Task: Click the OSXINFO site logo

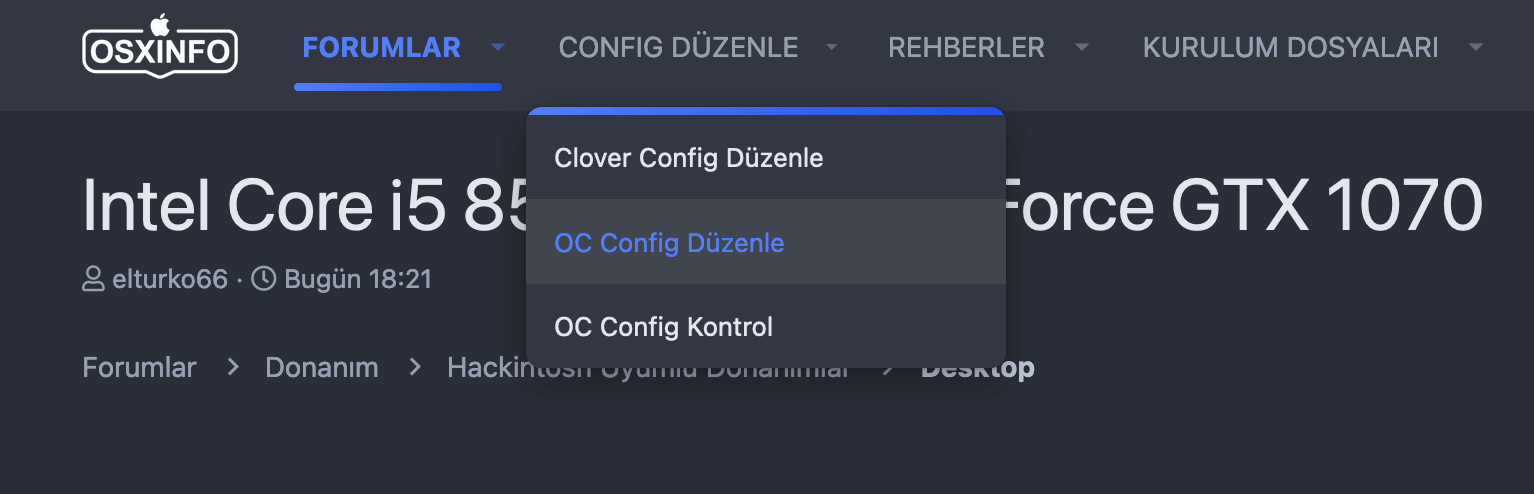Action: 160,46
